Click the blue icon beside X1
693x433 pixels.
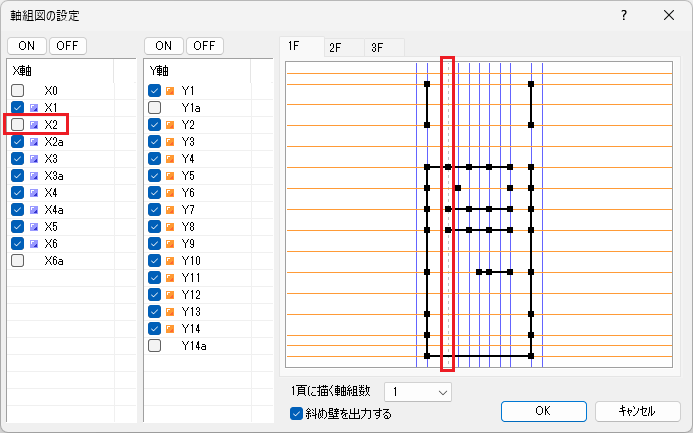point(35,108)
